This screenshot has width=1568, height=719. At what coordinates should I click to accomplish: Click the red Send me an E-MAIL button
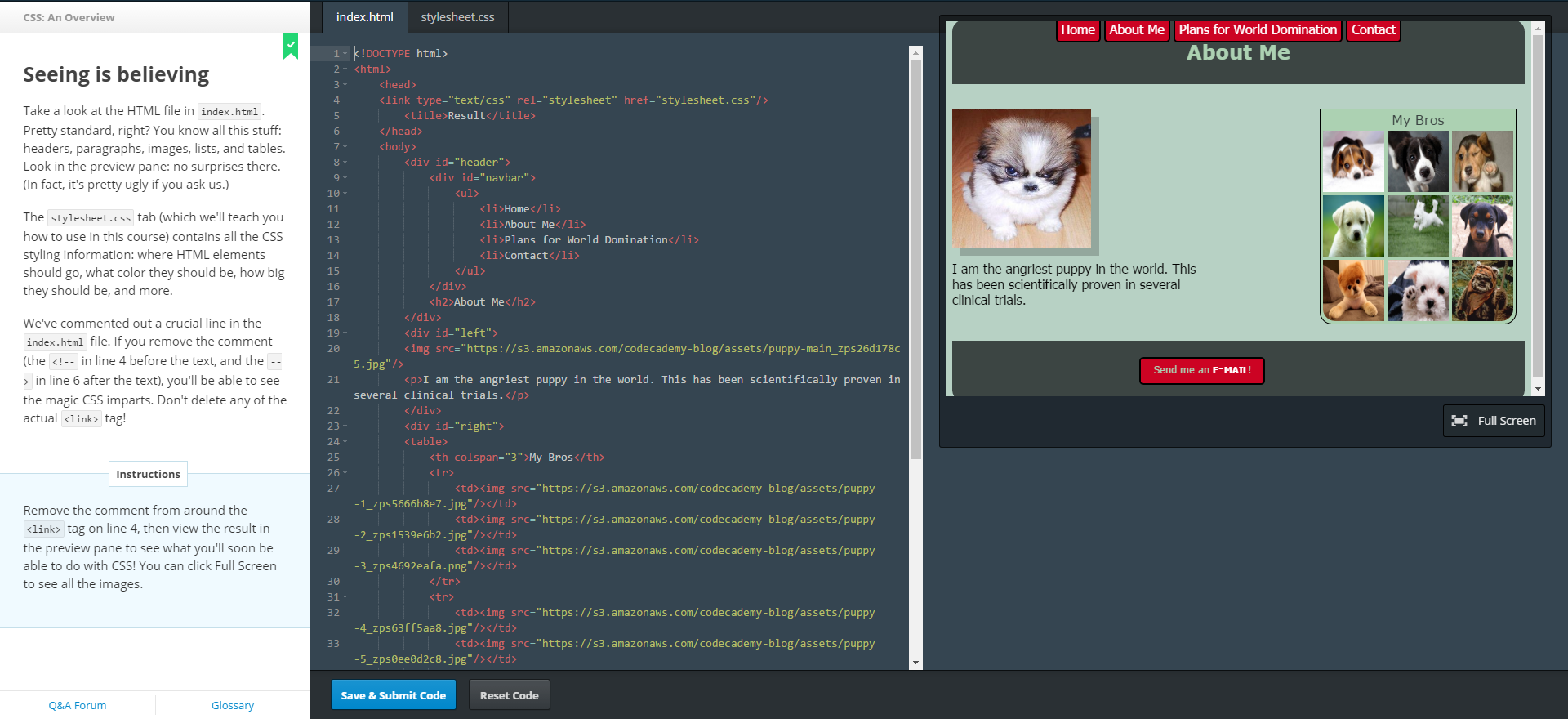point(1201,370)
